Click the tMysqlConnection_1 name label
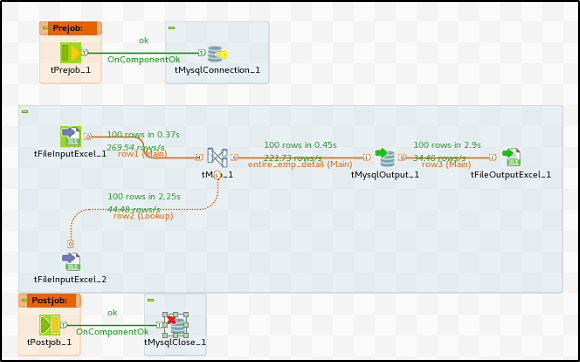The width and height of the screenshot is (580, 362). tap(217, 70)
